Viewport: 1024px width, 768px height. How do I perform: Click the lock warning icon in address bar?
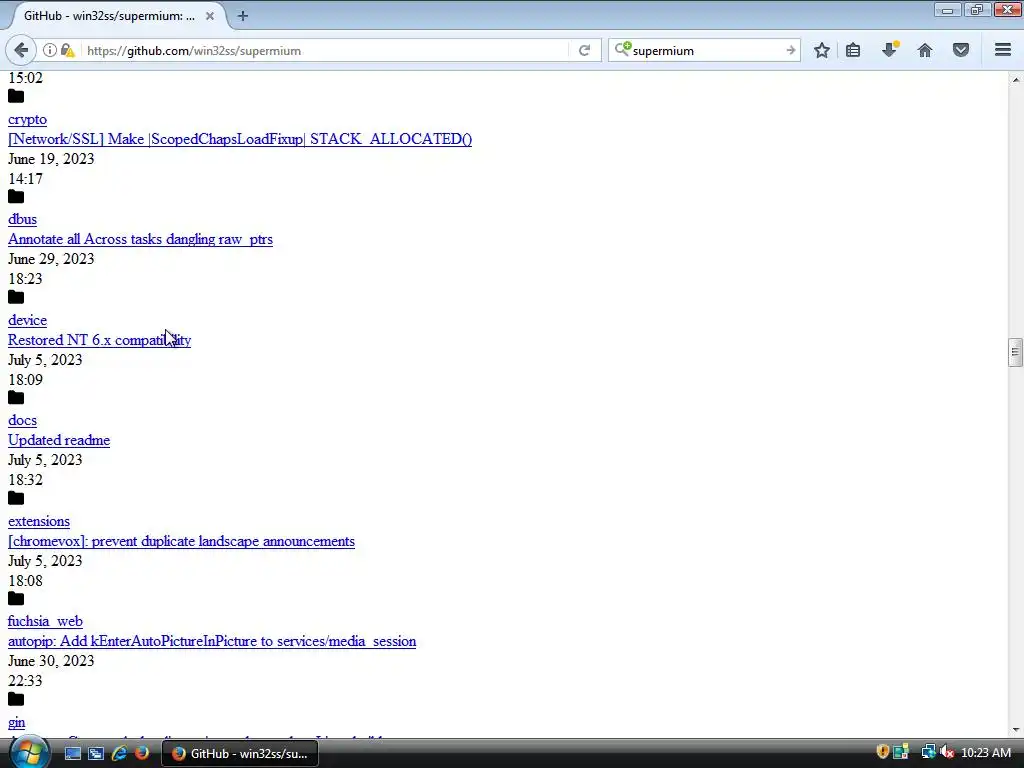67,50
